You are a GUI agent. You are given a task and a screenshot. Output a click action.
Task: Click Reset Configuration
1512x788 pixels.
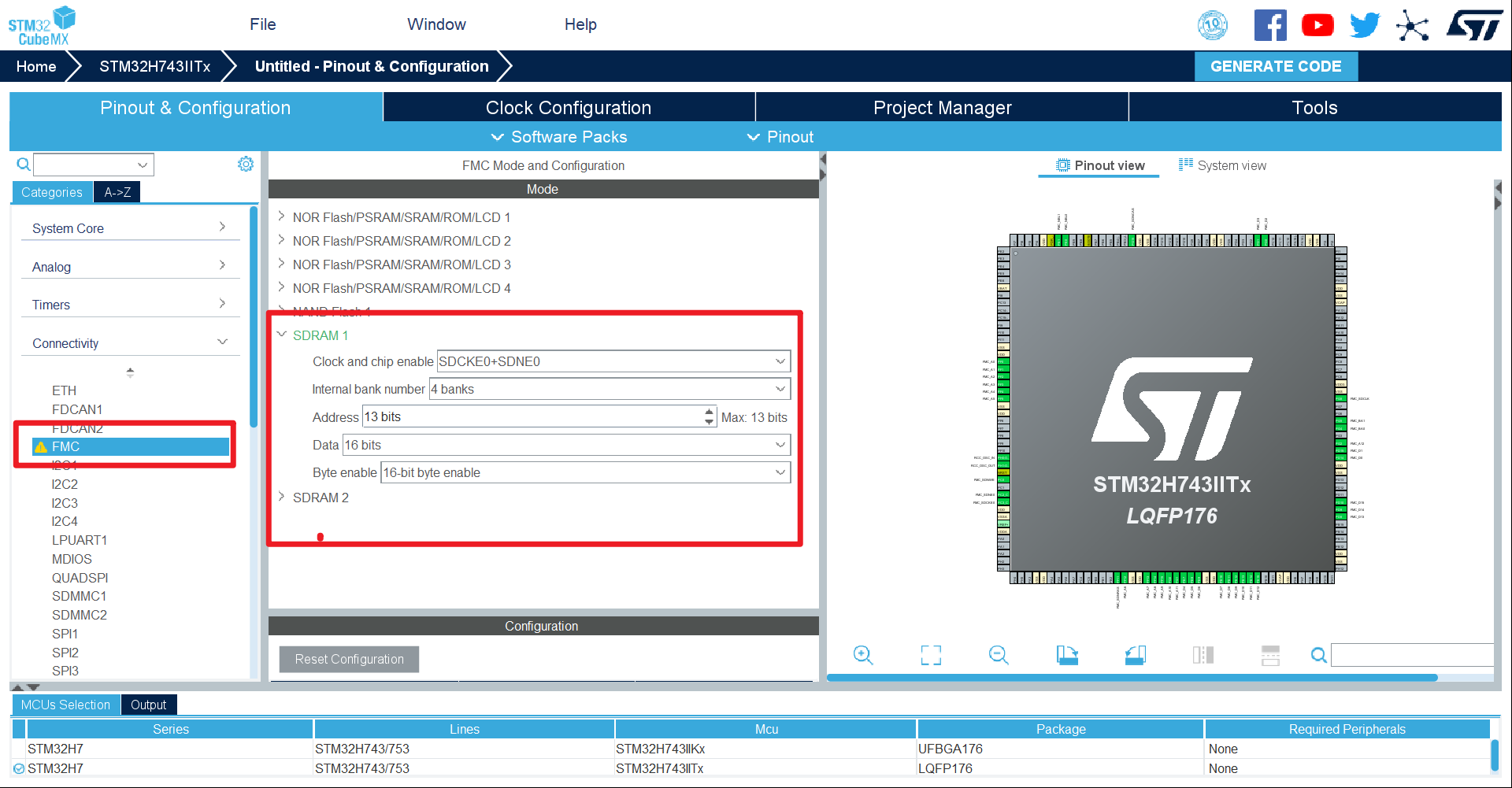tap(349, 659)
